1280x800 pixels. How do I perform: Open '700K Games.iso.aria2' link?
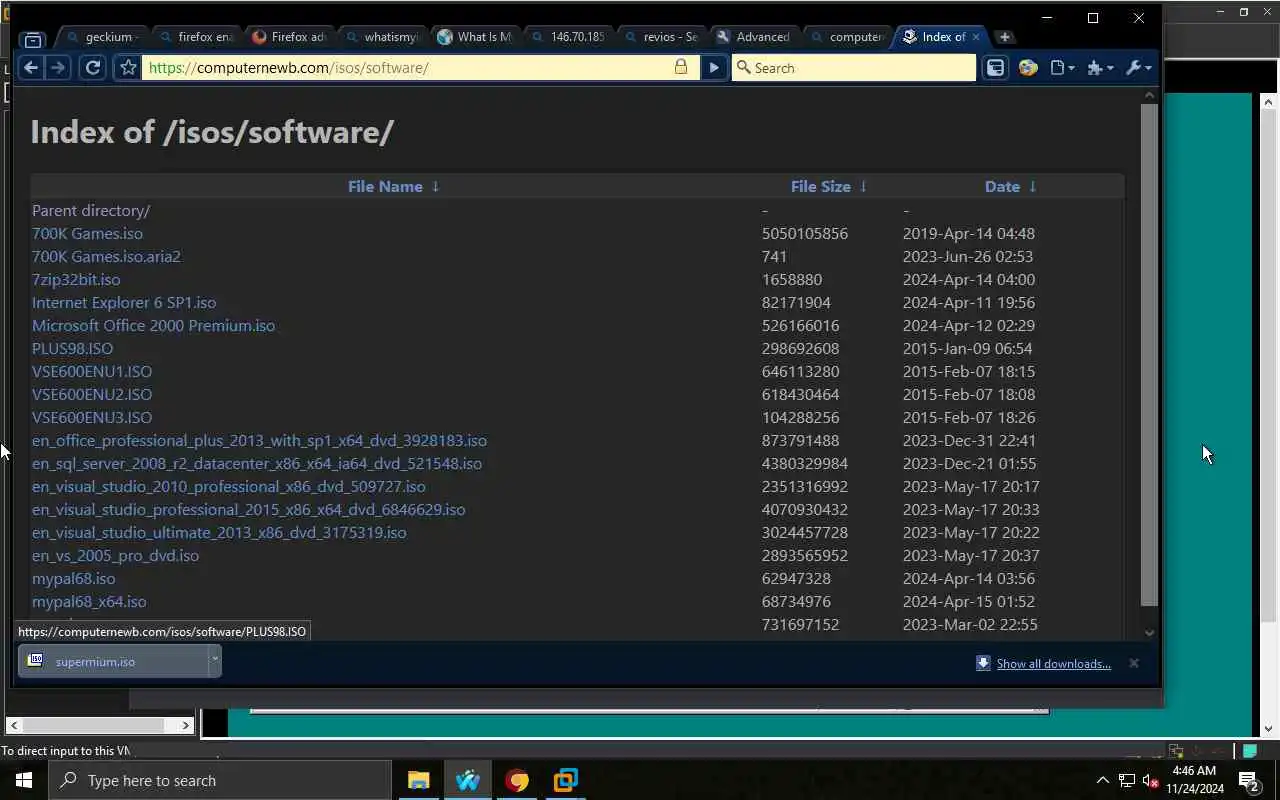[x=106, y=256]
